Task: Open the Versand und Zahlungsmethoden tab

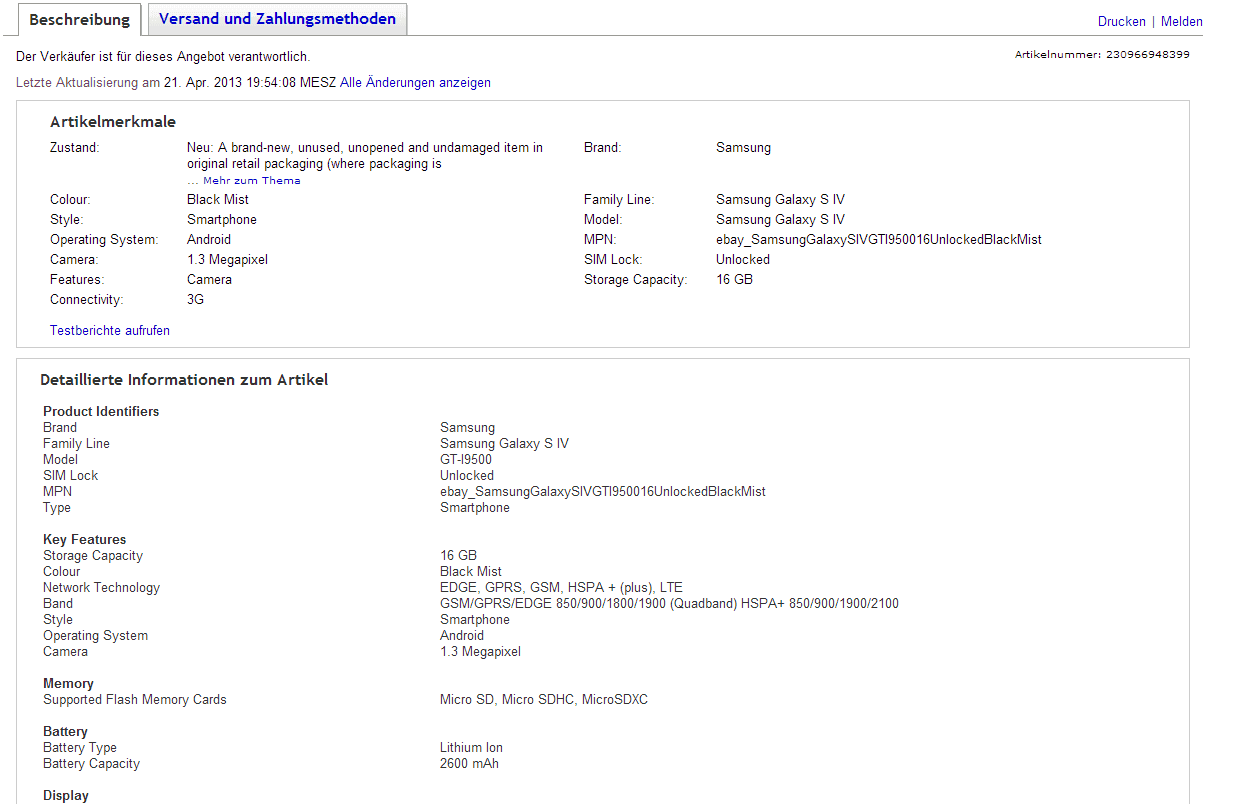Action: tap(277, 19)
